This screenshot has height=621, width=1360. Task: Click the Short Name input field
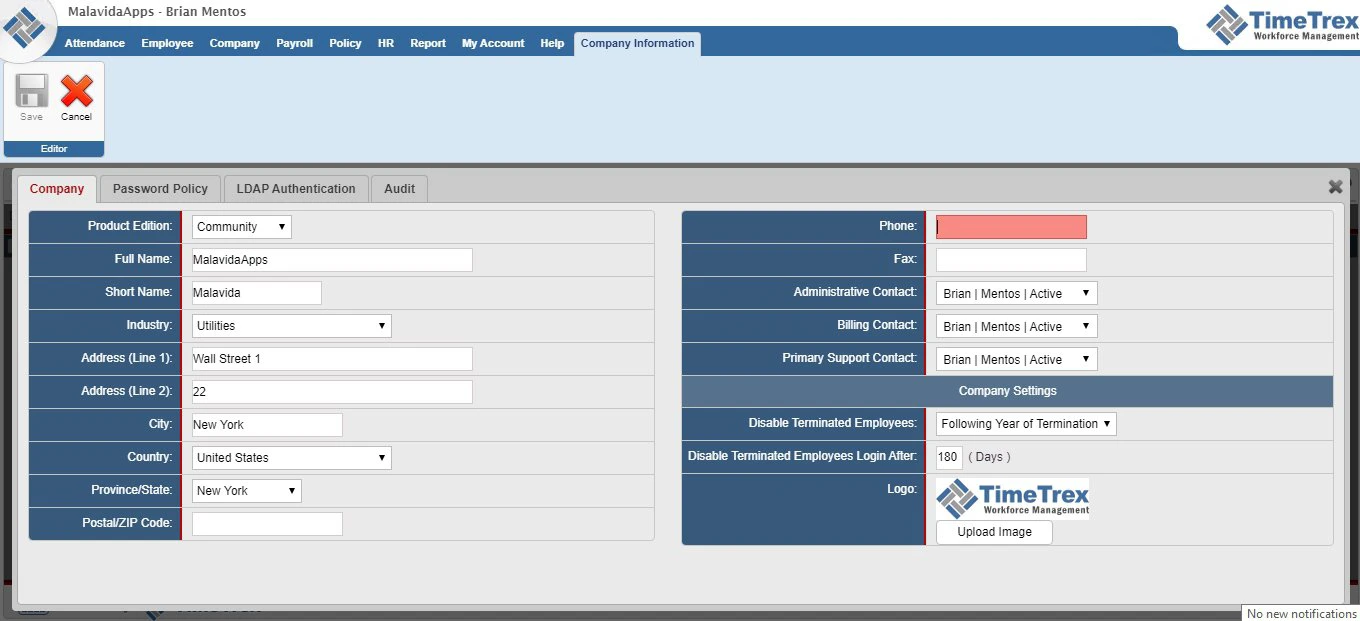pyautogui.click(x=257, y=293)
